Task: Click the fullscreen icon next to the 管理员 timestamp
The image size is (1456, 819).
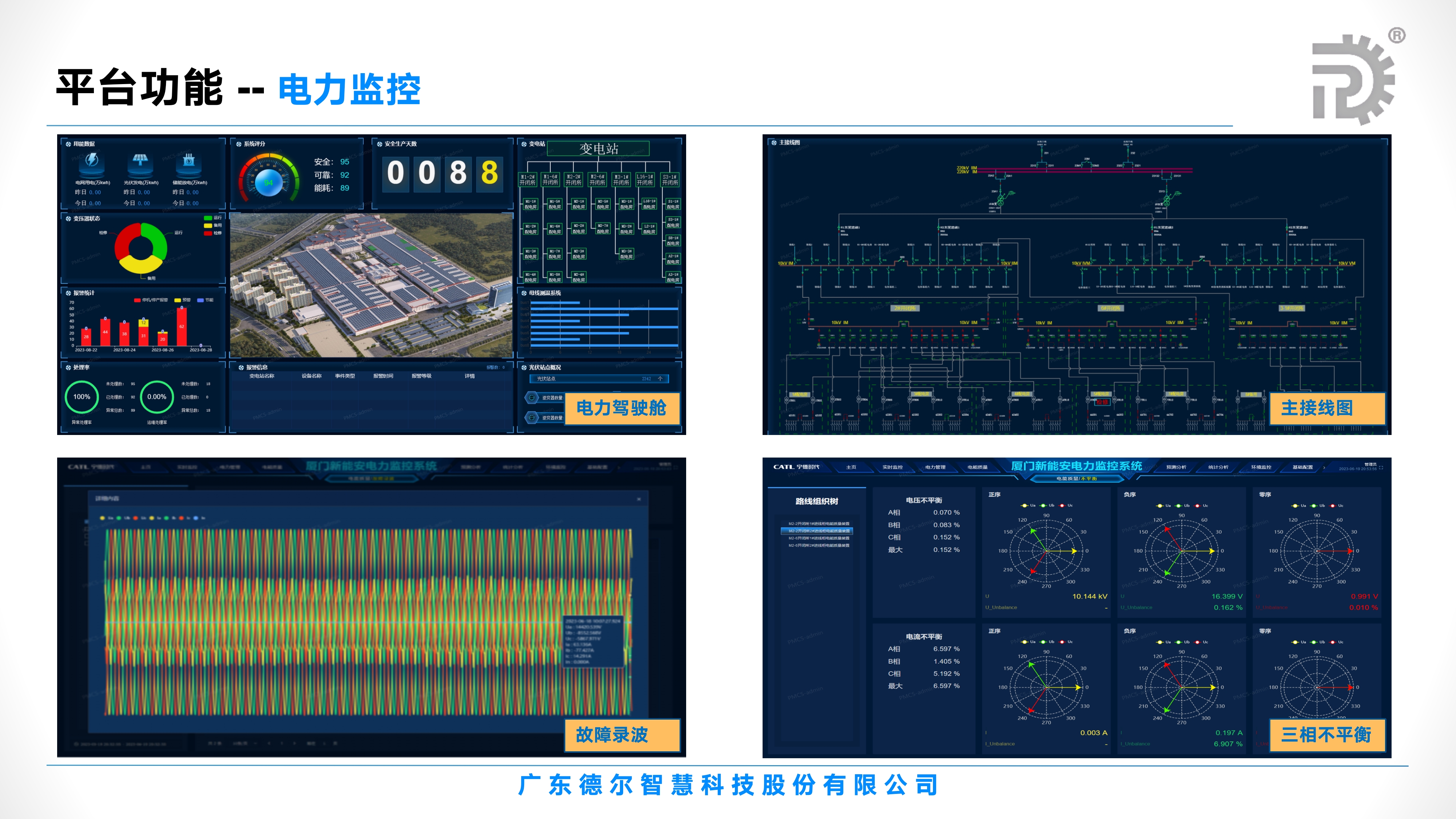Action: point(1381,468)
